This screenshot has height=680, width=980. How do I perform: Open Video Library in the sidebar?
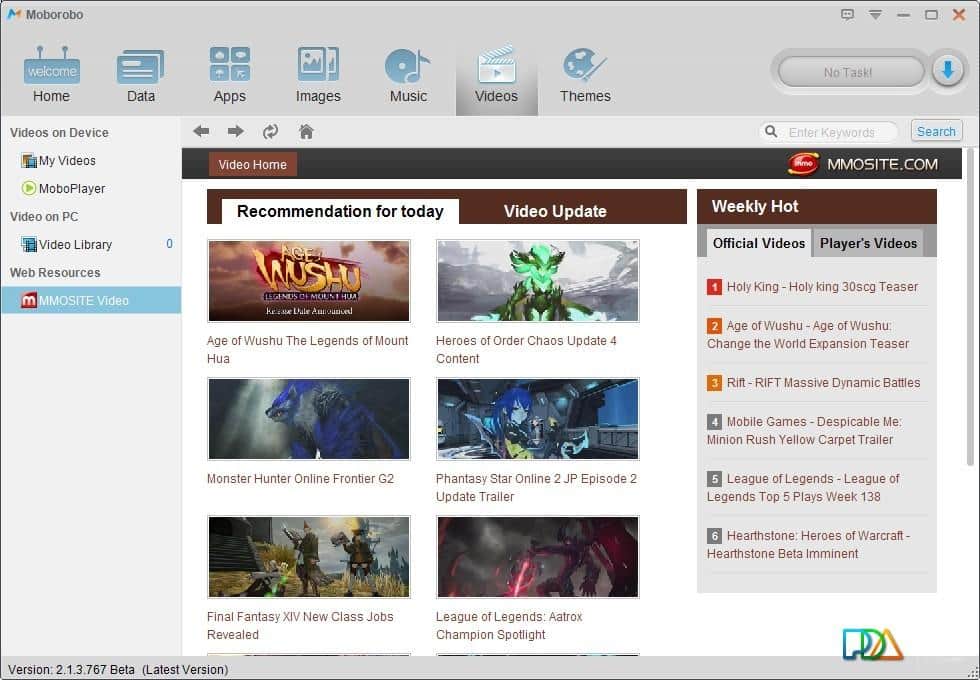point(75,244)
